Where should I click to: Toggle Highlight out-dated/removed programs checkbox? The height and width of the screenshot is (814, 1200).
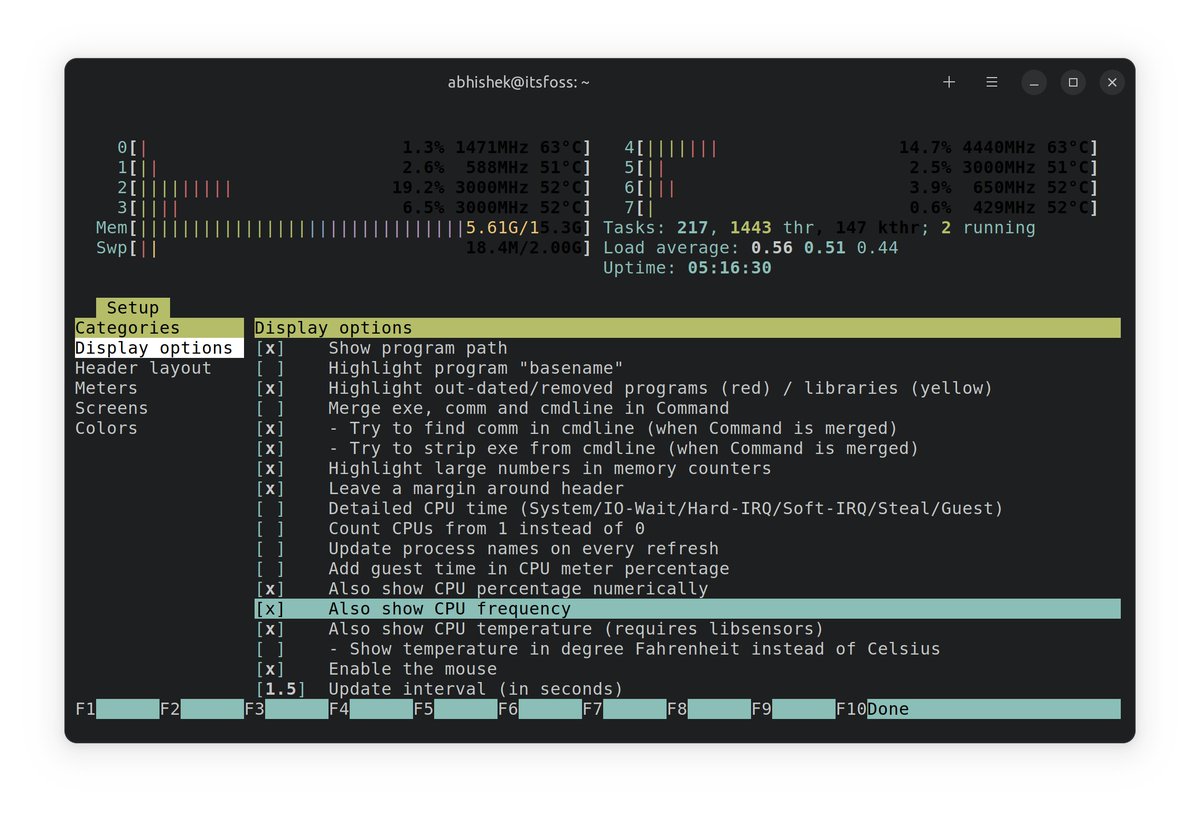point(270,388)
